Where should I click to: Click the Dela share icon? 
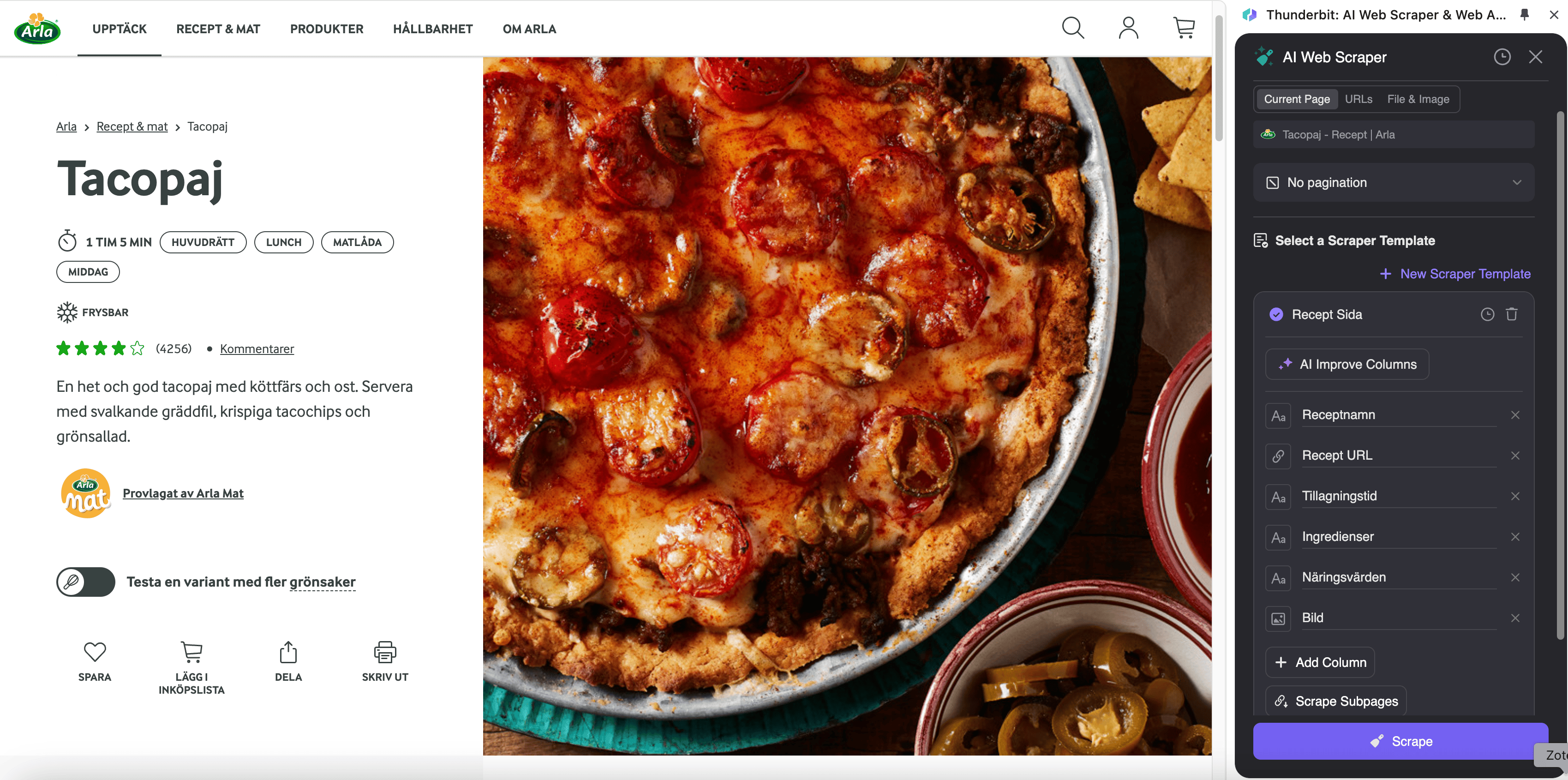tap(288, 652)
